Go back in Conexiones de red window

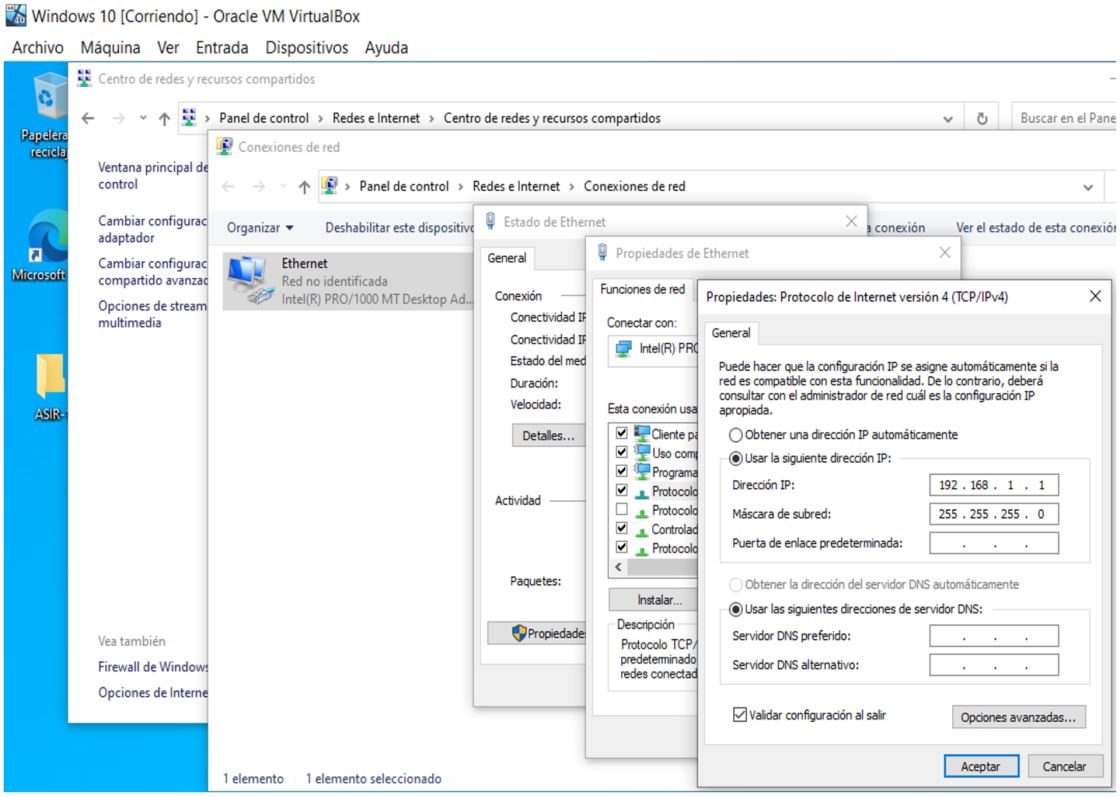click(229, 186)
